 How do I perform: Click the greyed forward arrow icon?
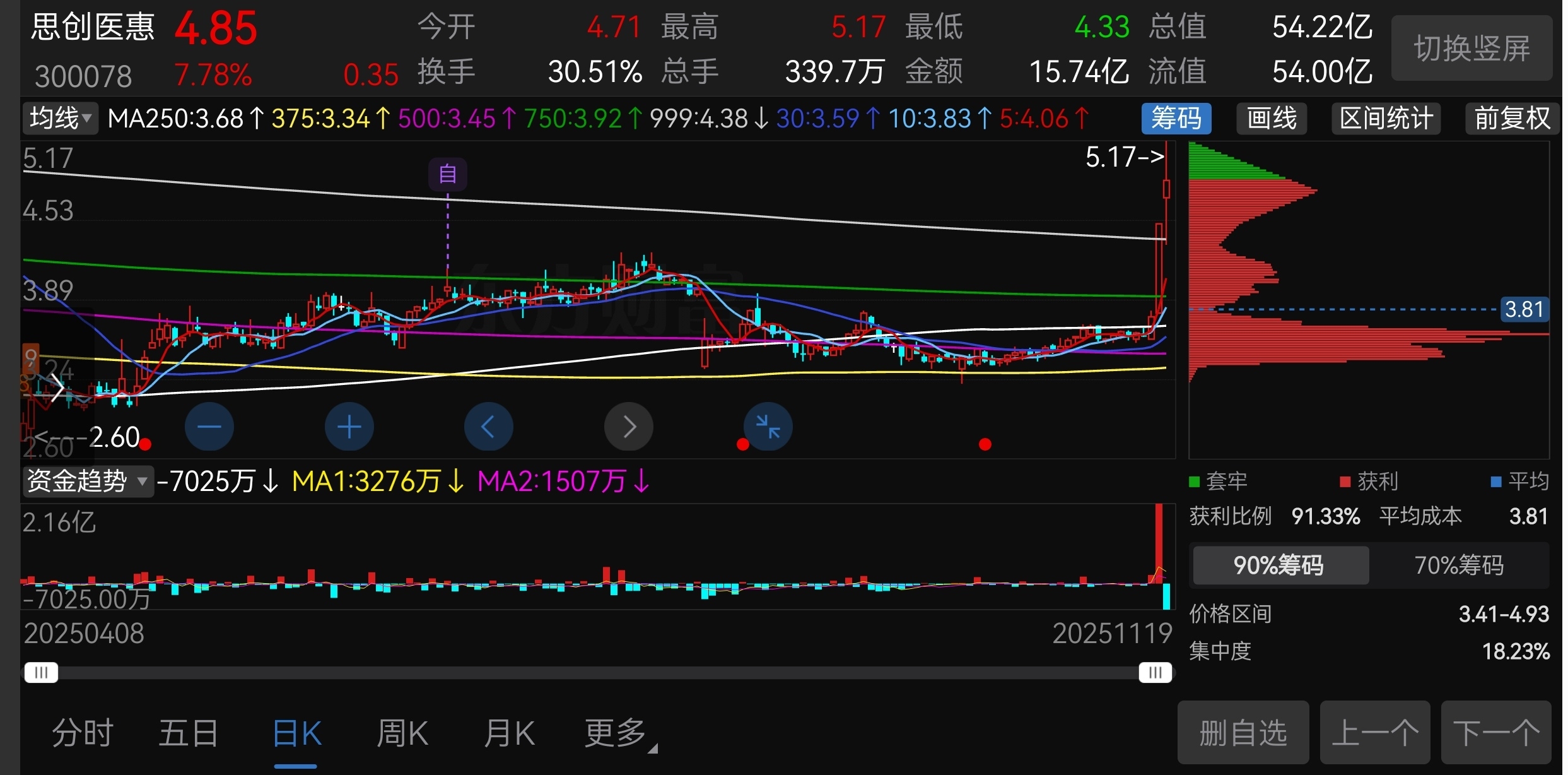point(628,427)
